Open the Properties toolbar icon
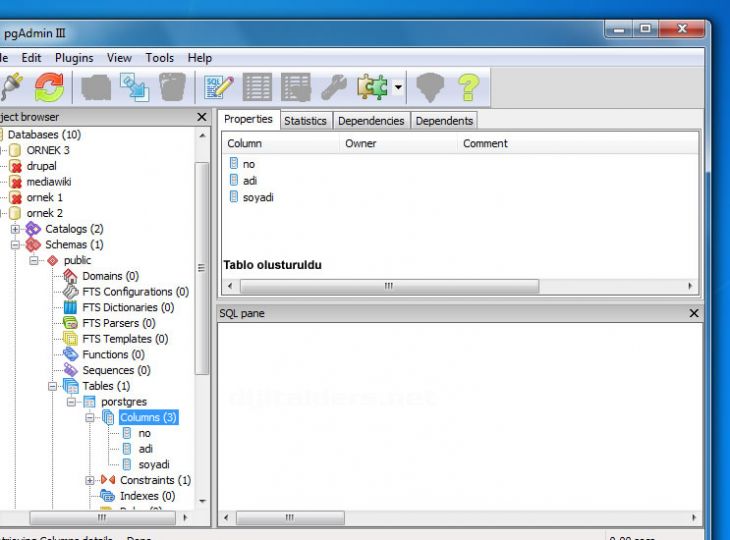This screenshot has width=730, height=540. [96, 87]
